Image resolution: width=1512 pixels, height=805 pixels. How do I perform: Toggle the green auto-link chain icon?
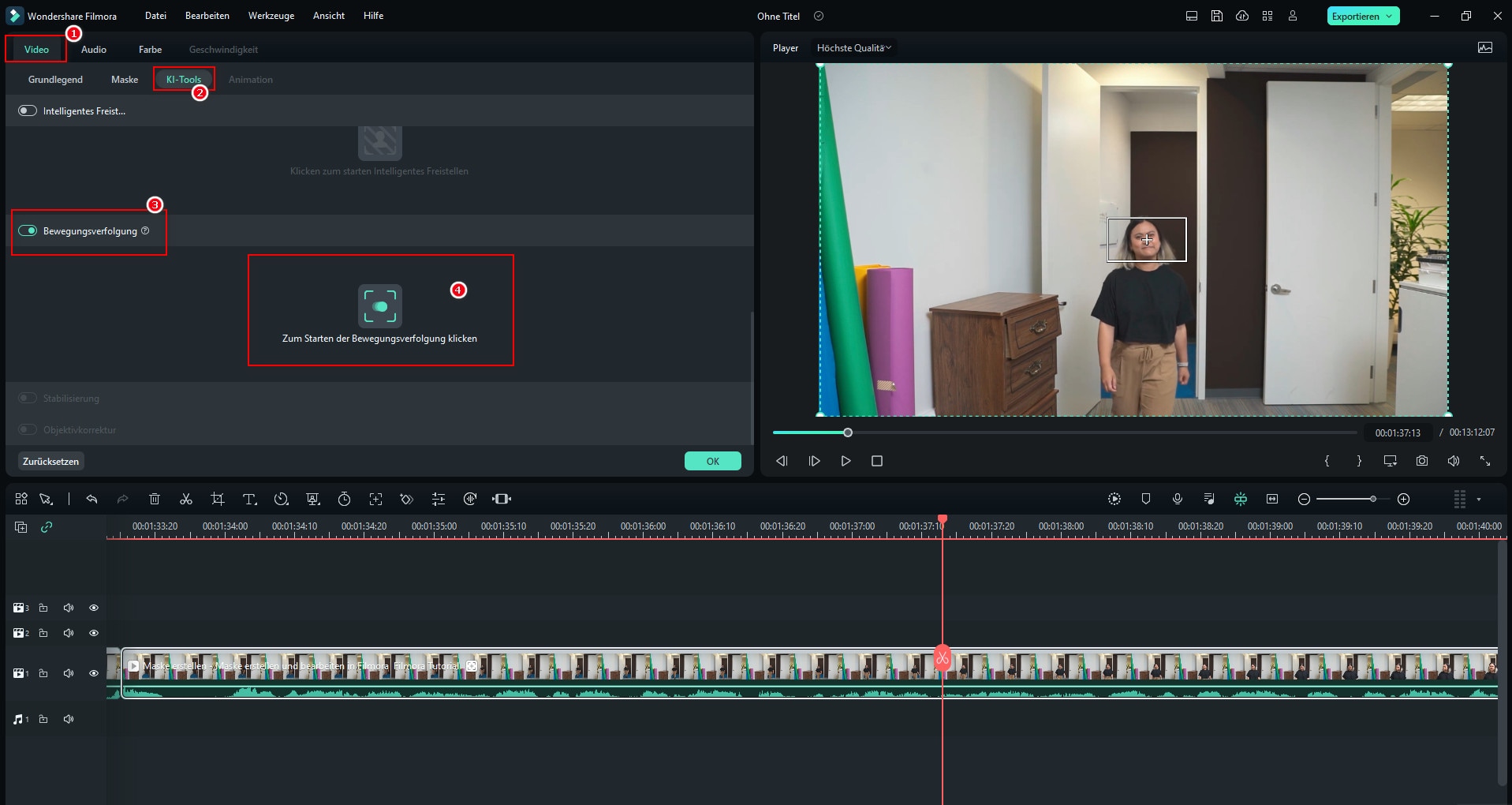[47, 526]
